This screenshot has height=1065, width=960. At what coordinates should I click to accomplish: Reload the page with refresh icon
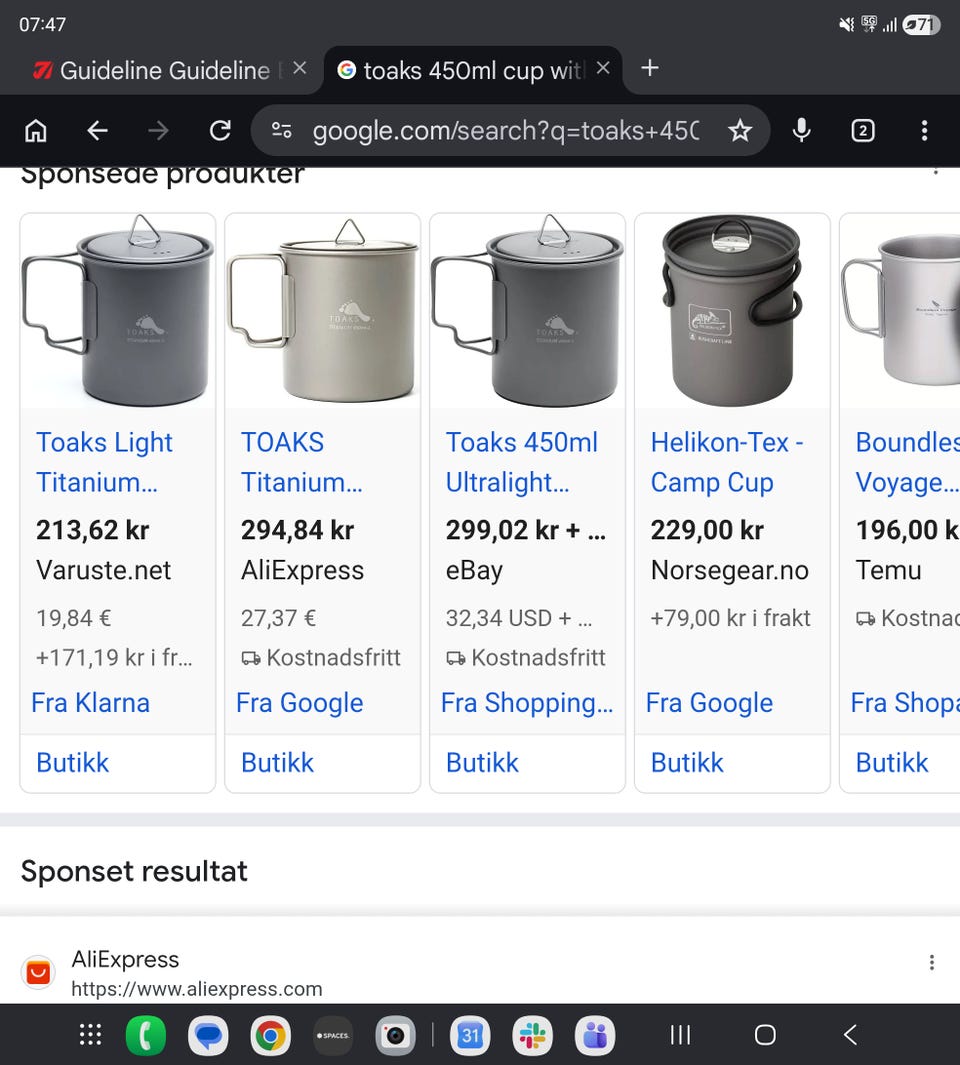coord(220,130)
